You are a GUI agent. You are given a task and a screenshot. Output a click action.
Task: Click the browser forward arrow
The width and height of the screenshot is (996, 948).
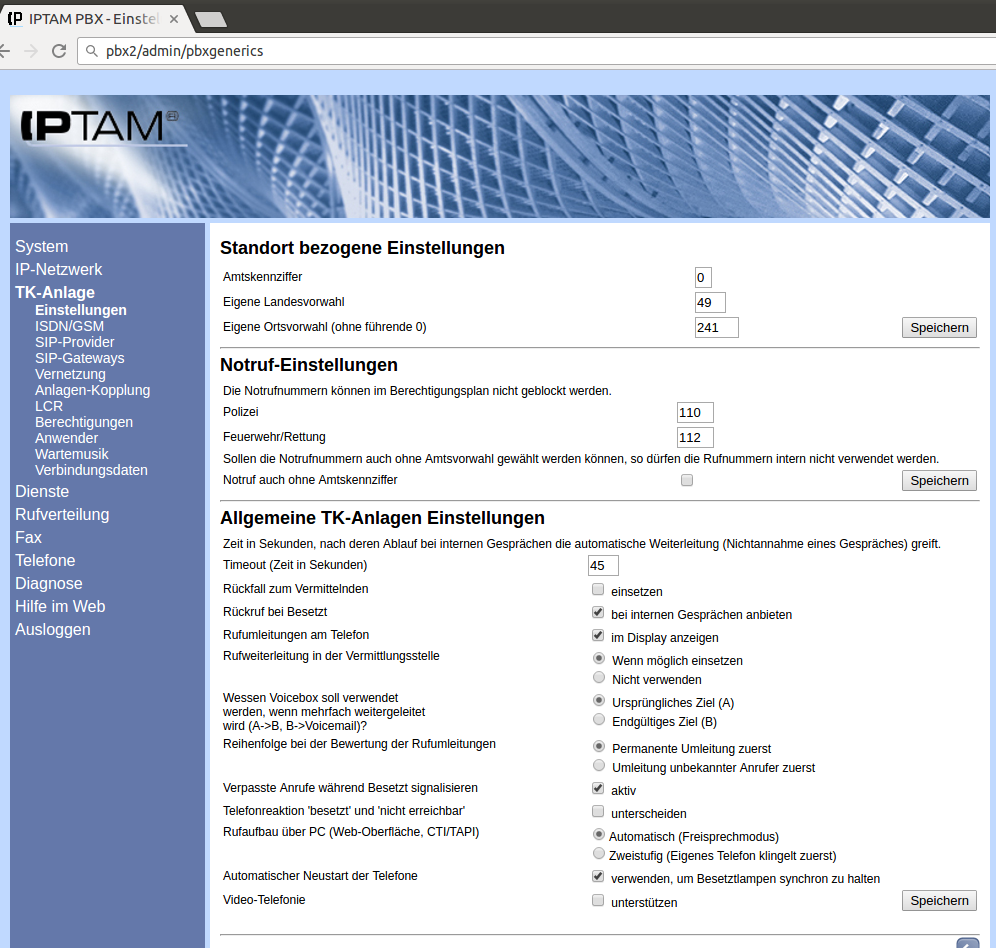pos(31,51)
